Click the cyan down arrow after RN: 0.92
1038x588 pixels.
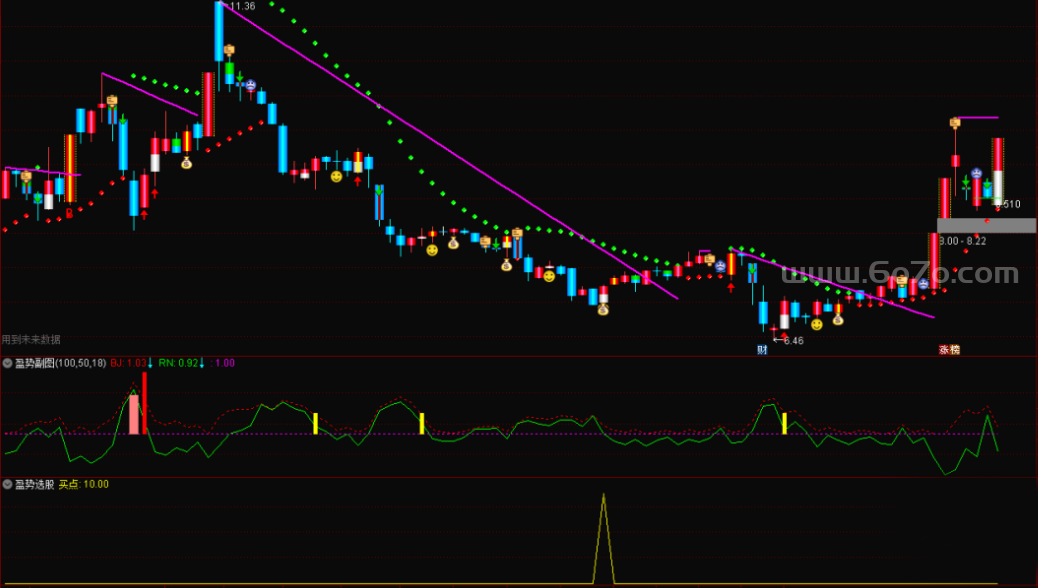click(x=202, y=363)
